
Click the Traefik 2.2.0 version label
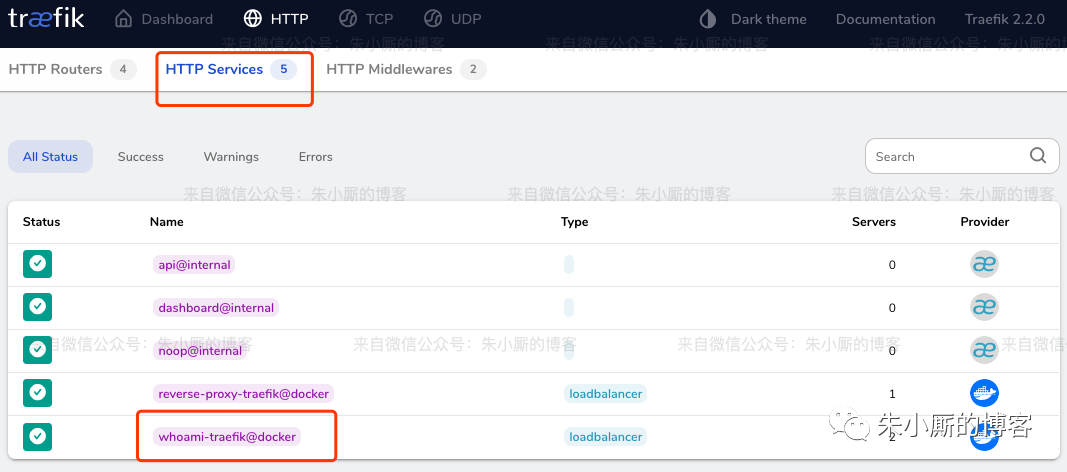click(x=1004, y=19)
